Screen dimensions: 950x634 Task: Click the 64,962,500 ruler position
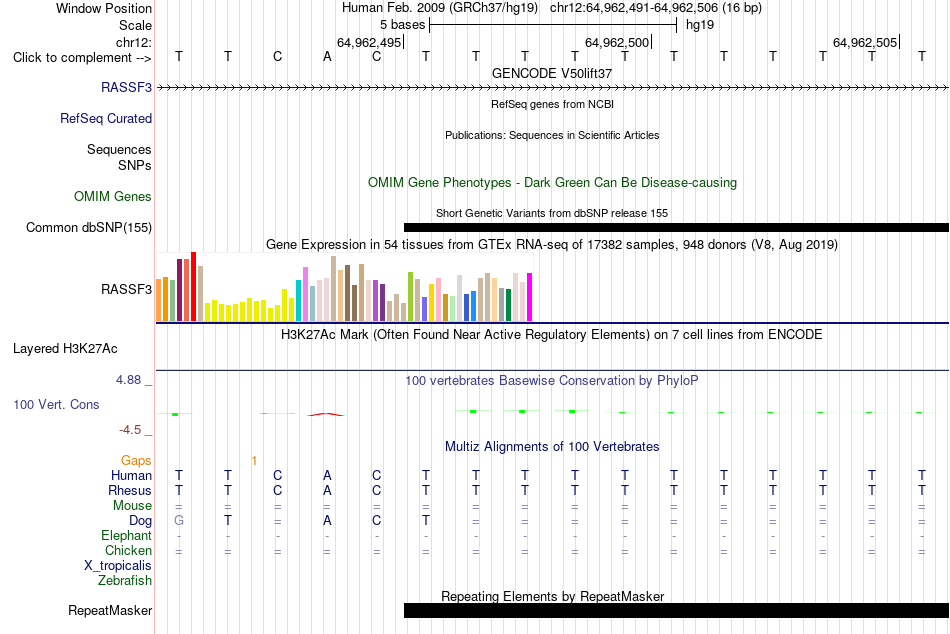tap(617, 42)
